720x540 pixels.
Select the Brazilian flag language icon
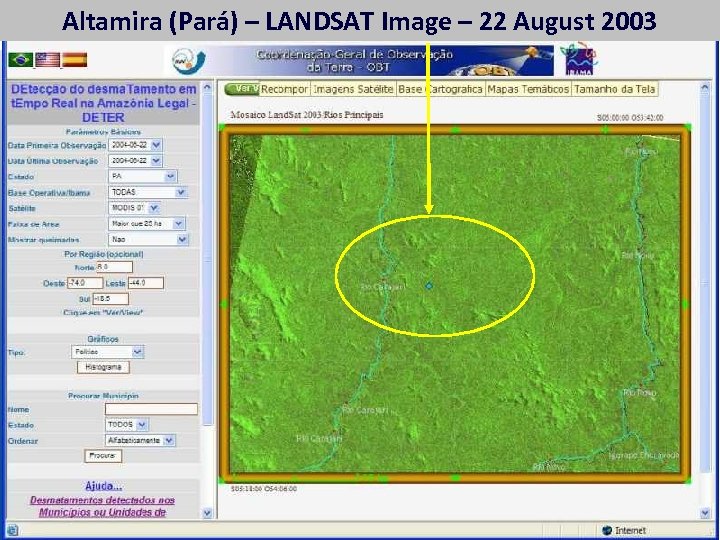pos(21,60)
